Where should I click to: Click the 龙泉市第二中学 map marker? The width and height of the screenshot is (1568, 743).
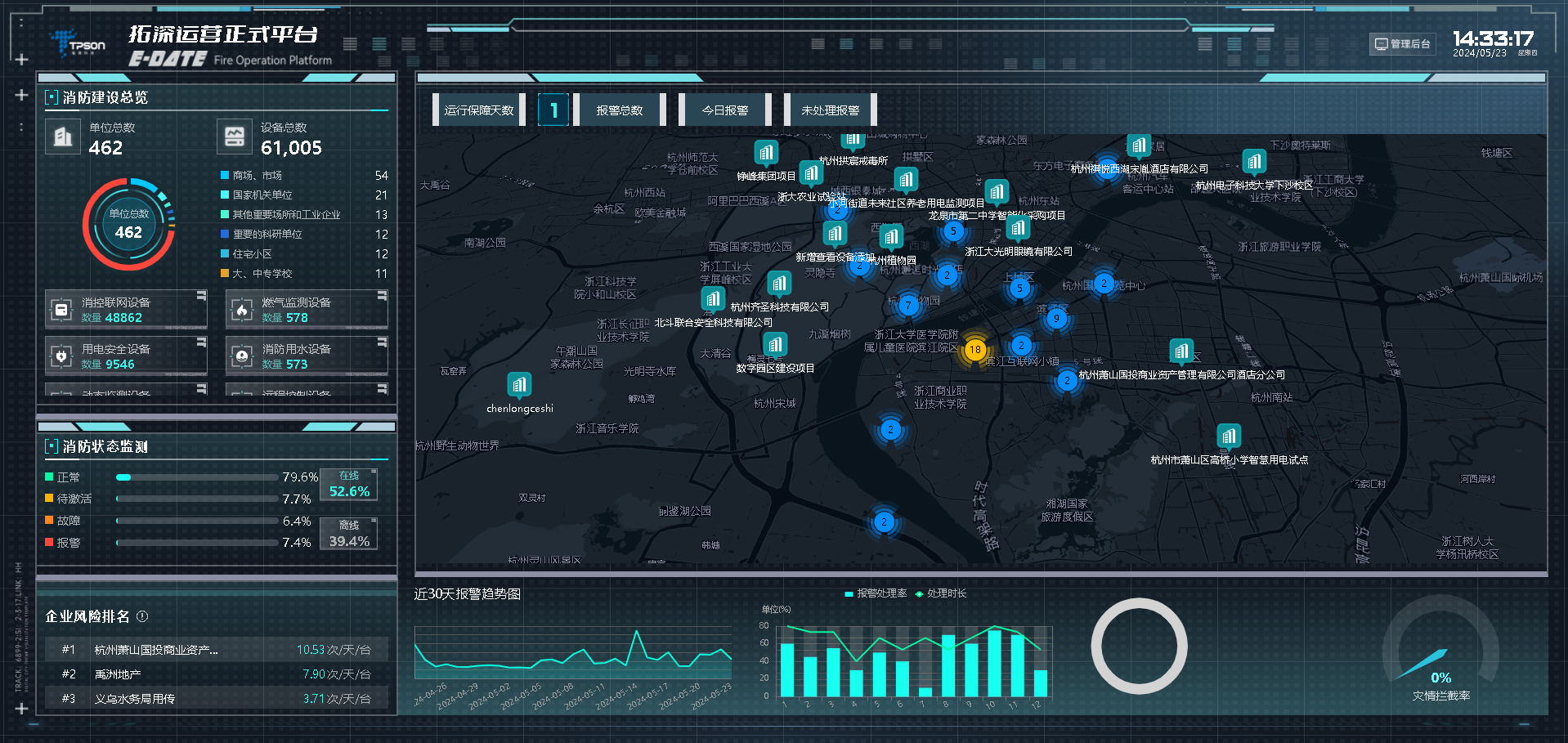996,193
